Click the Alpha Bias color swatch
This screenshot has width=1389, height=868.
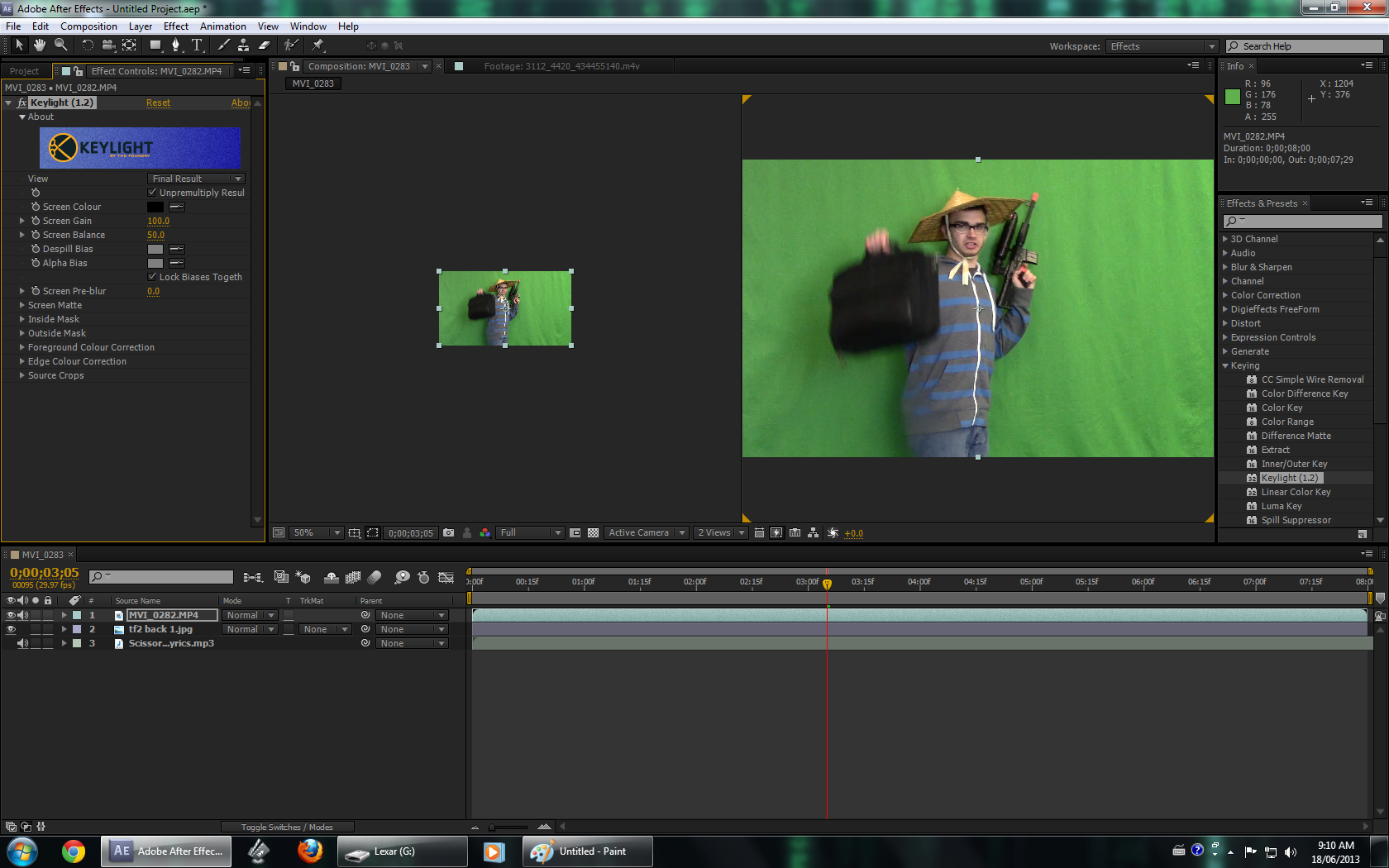pos(155,263)
